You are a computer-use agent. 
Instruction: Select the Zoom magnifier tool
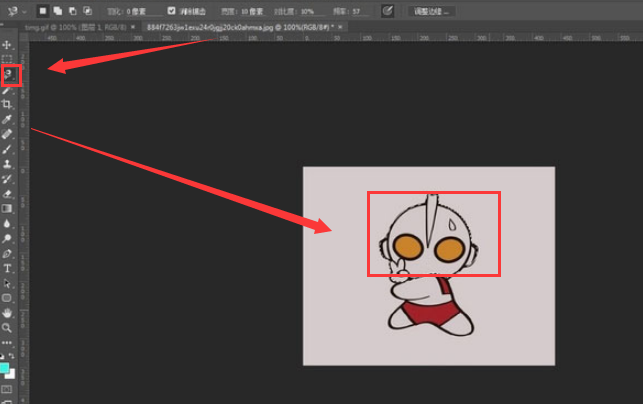(x=7, y=327)
